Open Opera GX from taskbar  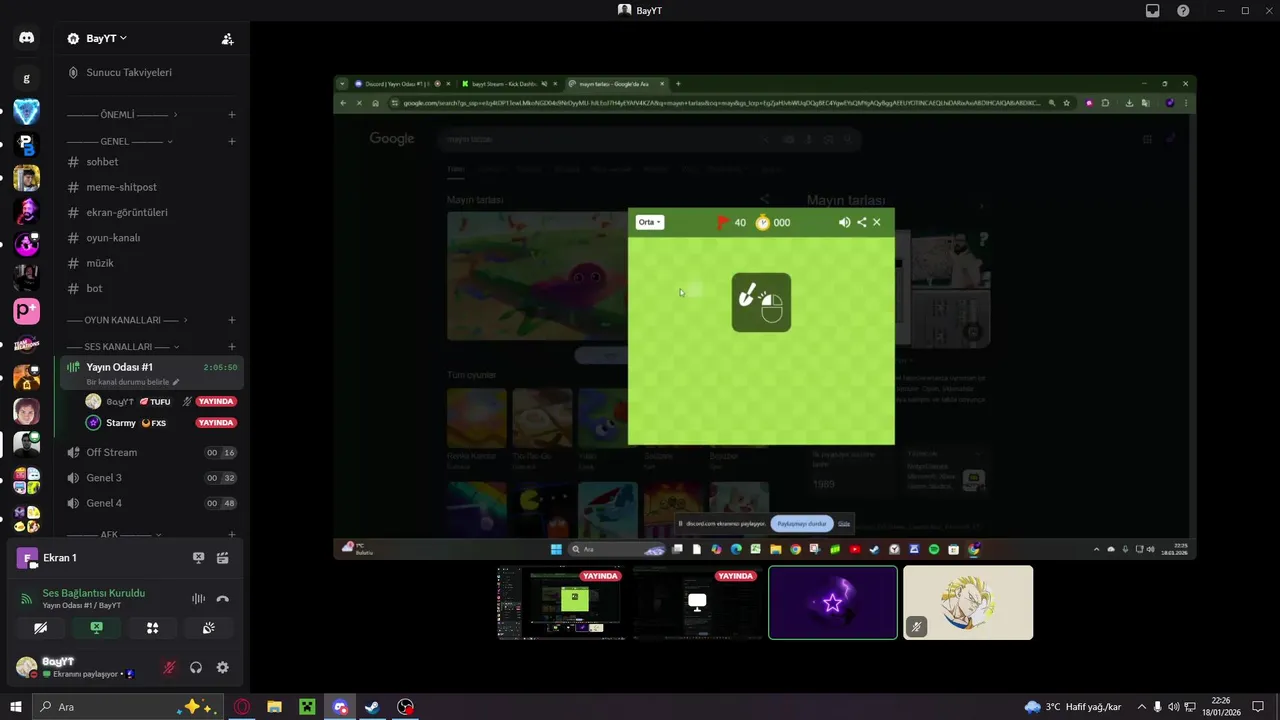coord(241,707)
